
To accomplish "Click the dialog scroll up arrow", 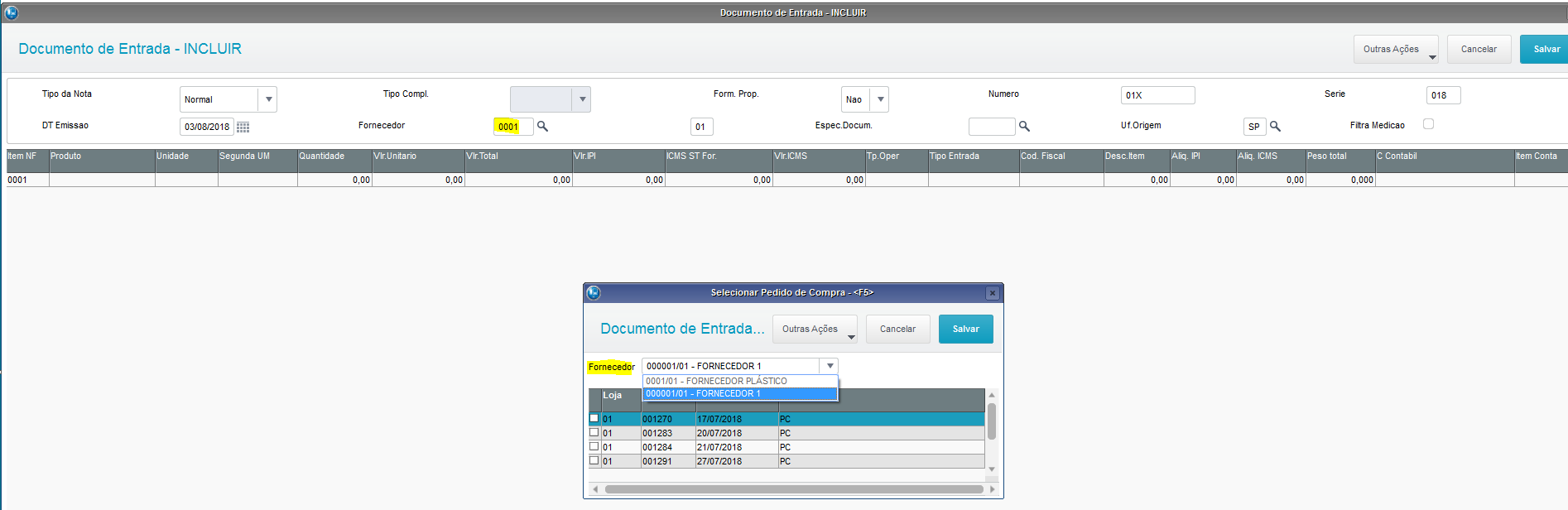I will point(991,395).
